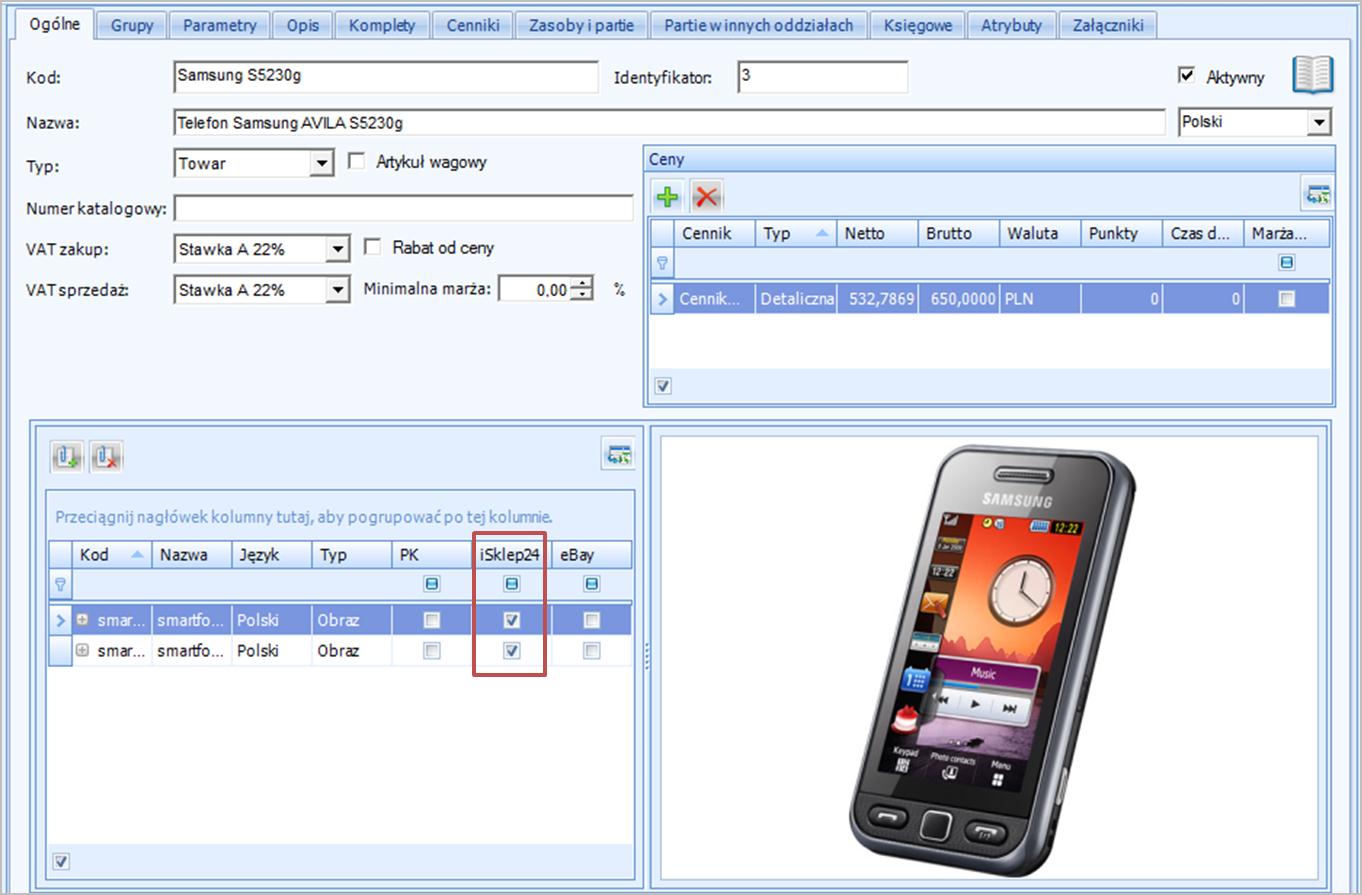Click the 650,0000 Brutto cell
This screenshot has width=1362, height=895.
958,298
